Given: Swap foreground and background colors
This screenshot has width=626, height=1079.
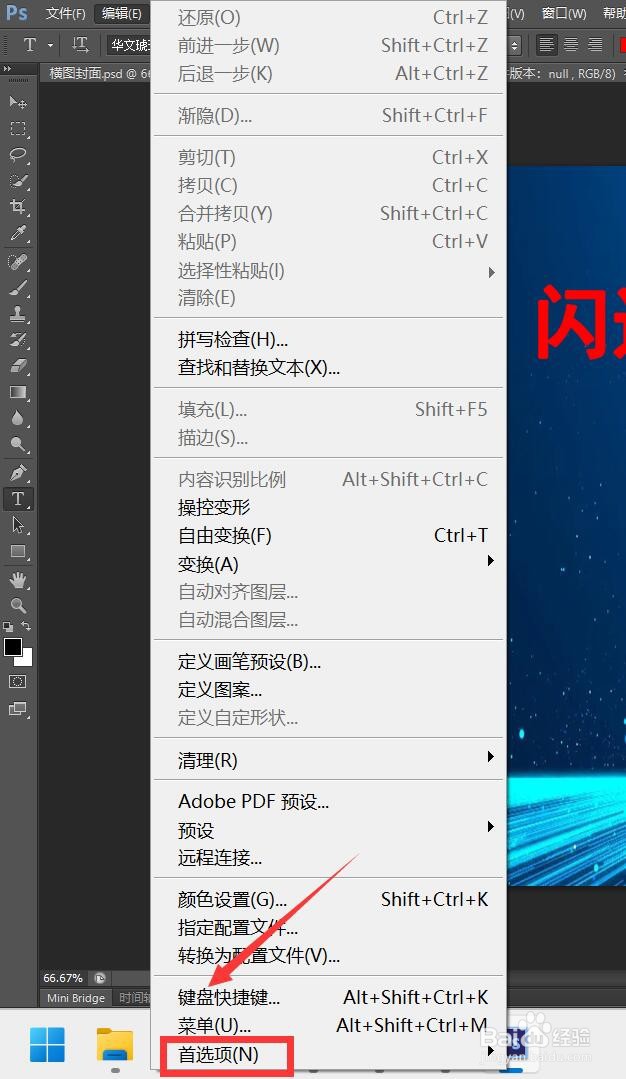Looking at the screenshot, I should [26, 626].
